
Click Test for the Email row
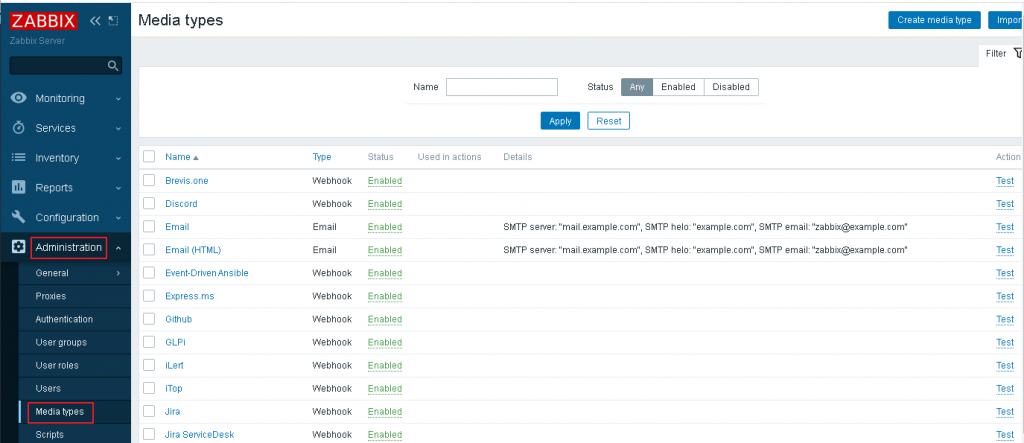click(x=1005, y=227)
